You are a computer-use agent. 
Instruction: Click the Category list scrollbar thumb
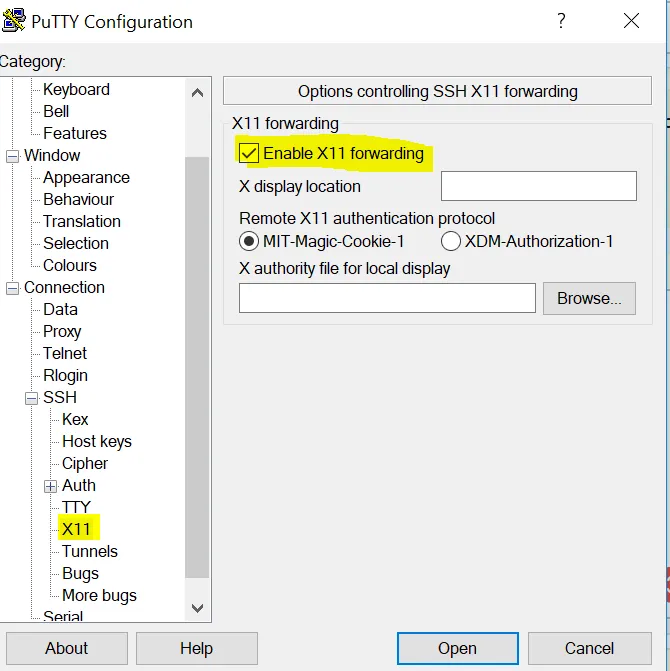click(197, 367)
